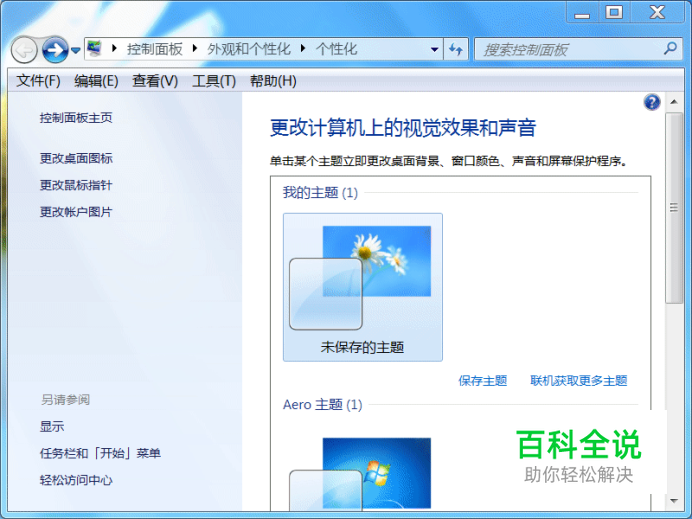Click the Back navigation arrow button

[x=24, y=49]
